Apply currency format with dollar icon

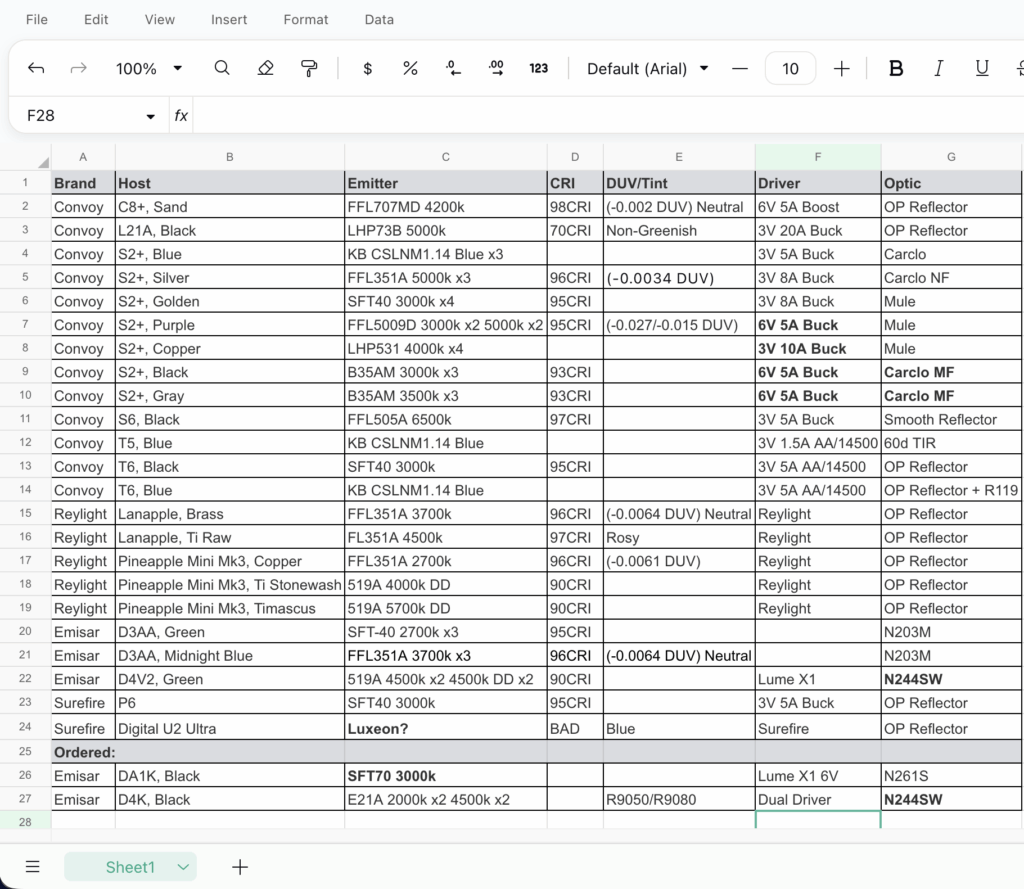[x=368, y=68]
